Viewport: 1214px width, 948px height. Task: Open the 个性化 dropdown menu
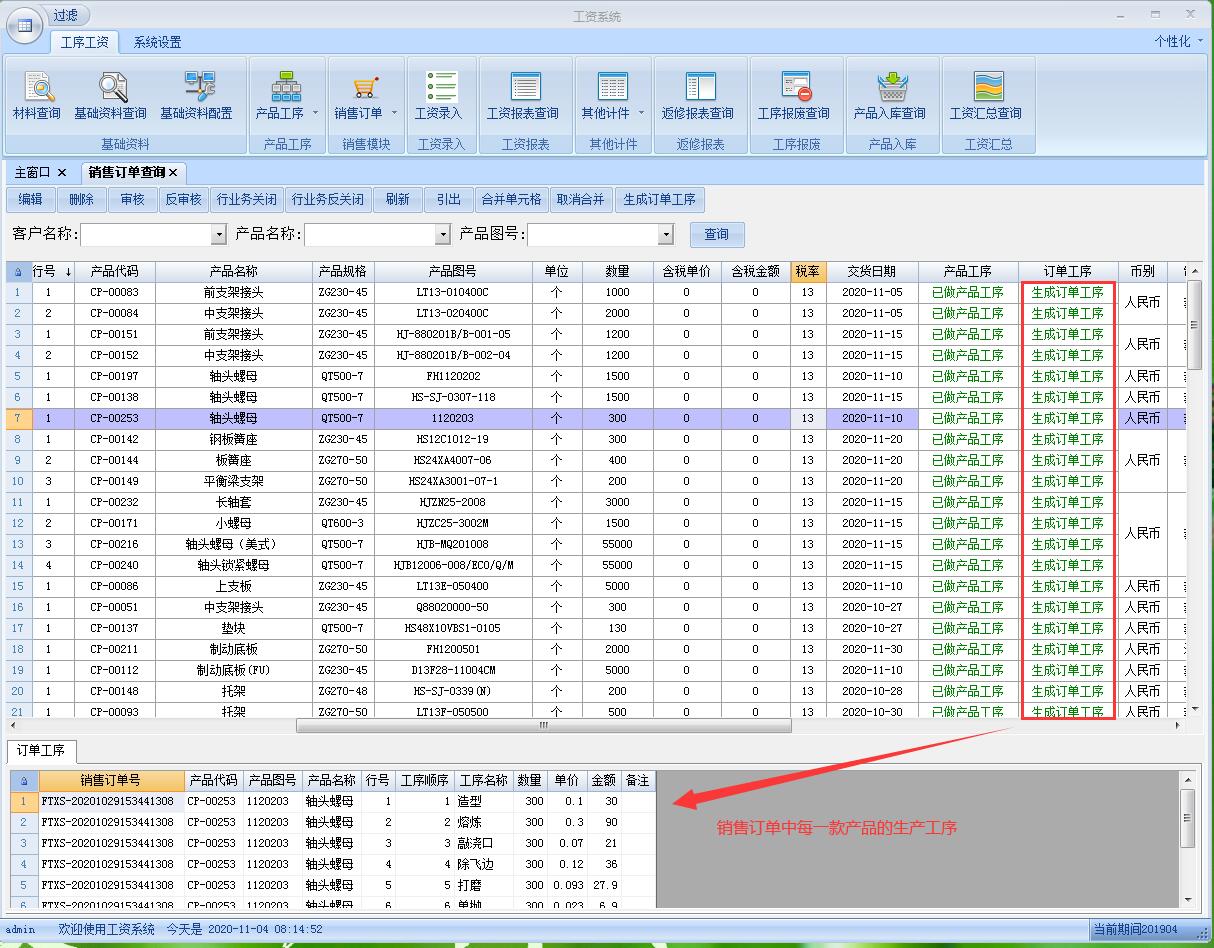1179,41
